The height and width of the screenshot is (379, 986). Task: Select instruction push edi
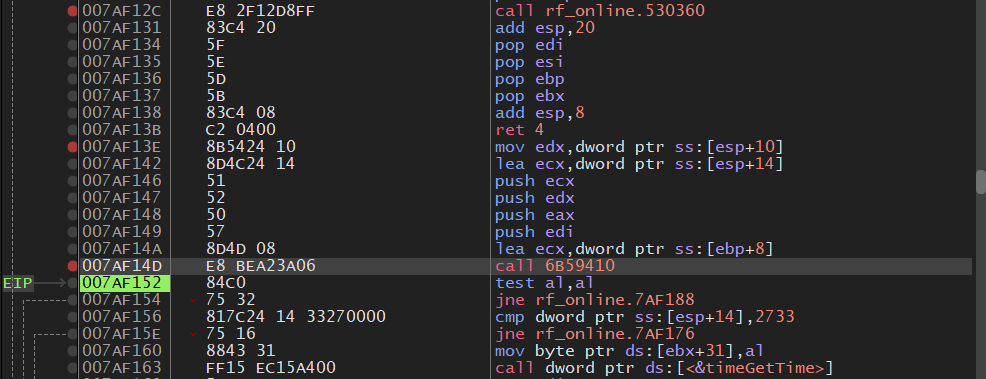coord(535,232)
